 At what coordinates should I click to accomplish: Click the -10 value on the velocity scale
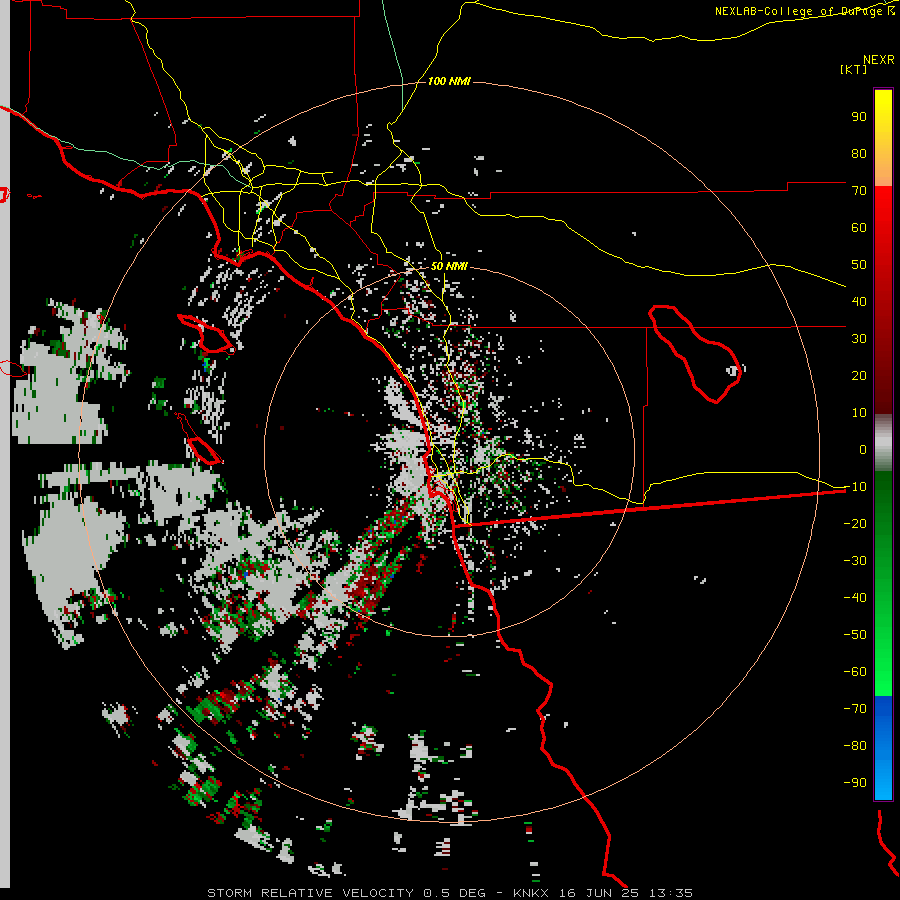(x=855, y=487)
